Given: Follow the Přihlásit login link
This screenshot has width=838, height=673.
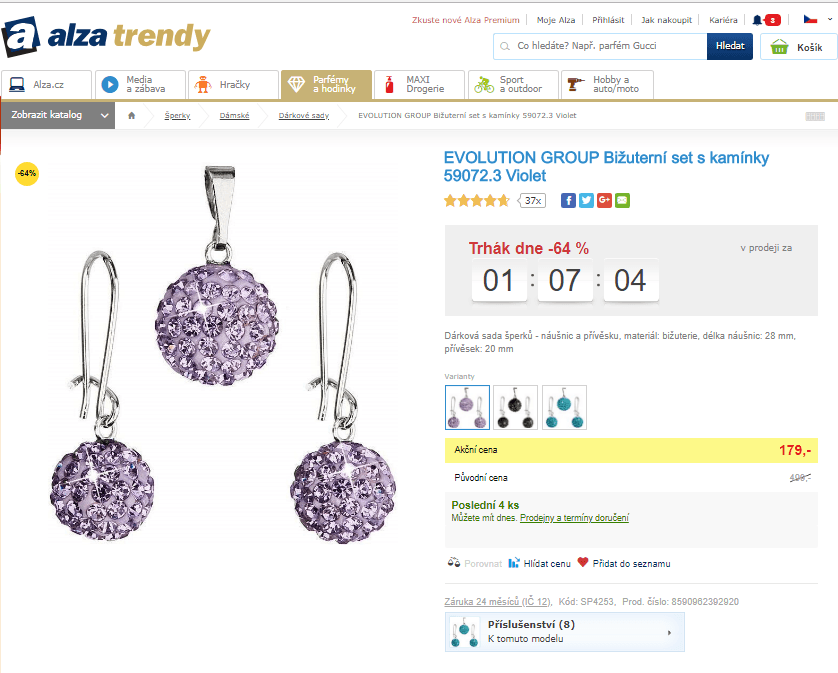Looking at the screenshot, I should (x=608, y=20).
